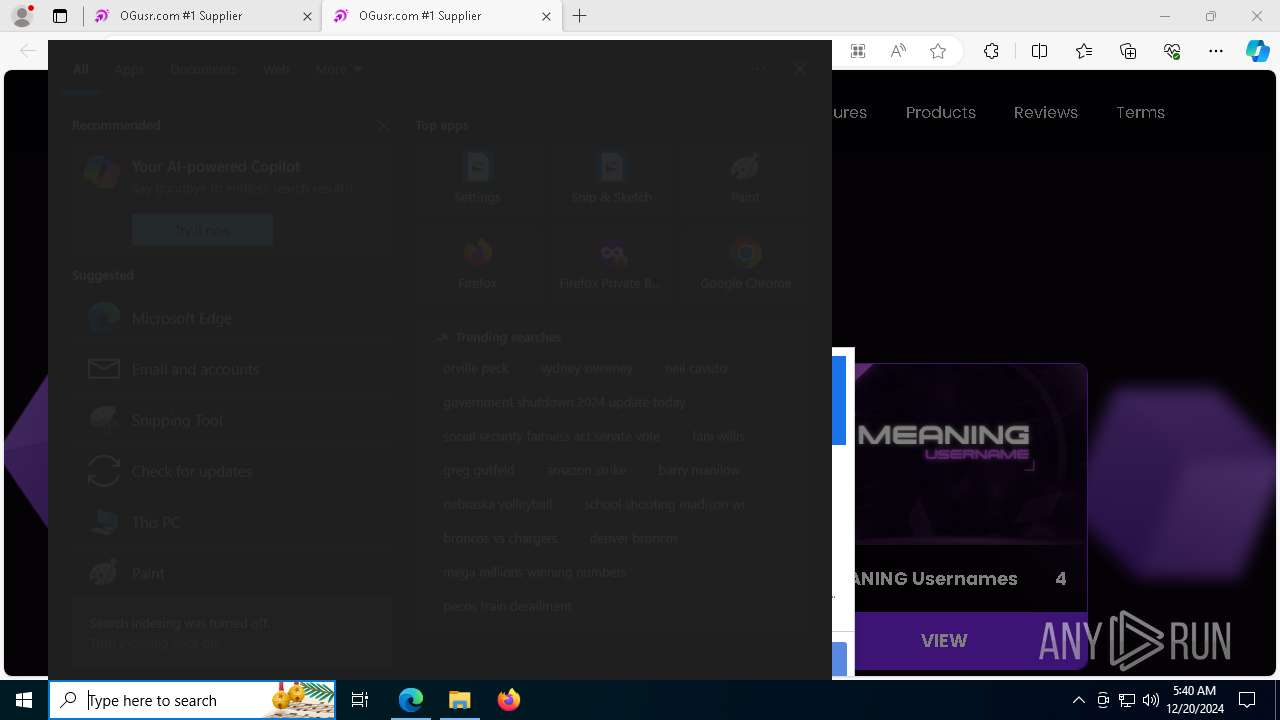This screenshot has height=720, width=1280.
Task: Close the active OGusr.com tab
Action: pos(546,16)
